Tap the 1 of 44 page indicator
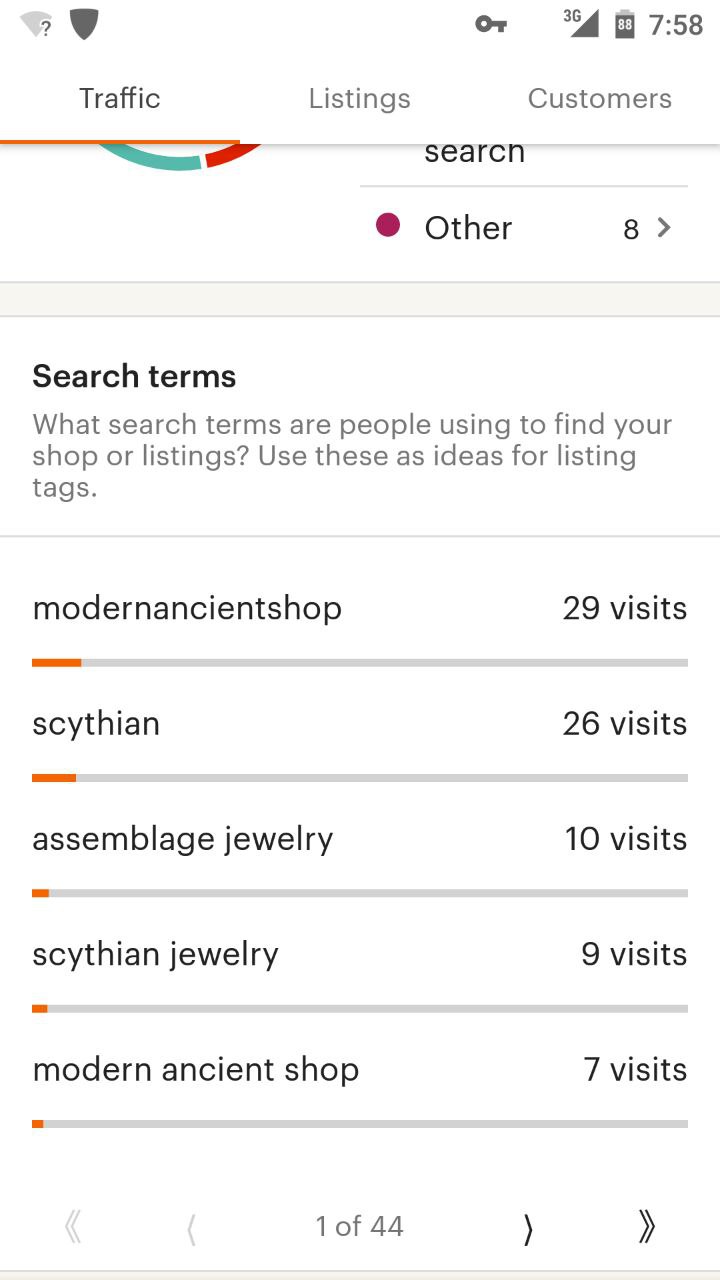 click(x=360, y=1227)
